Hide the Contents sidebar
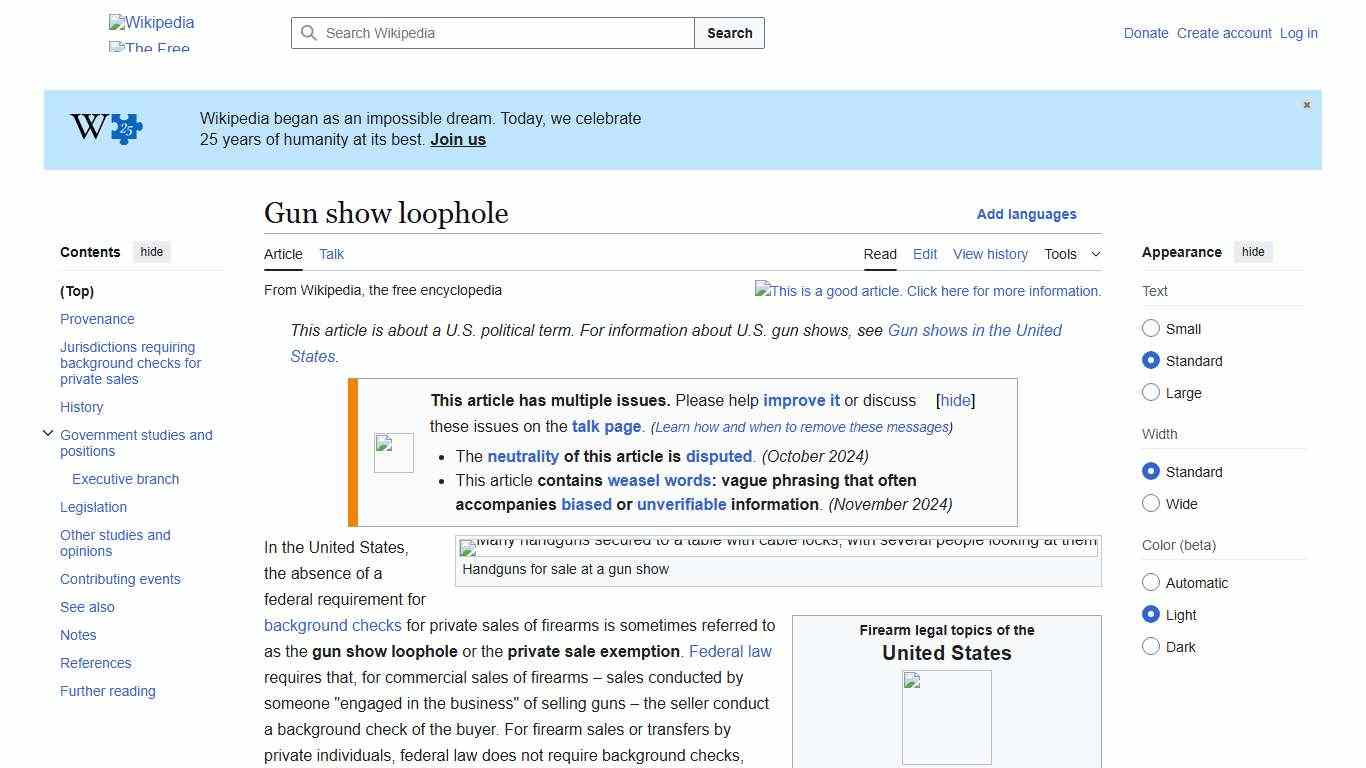Screen dimensions: 1366x768 pos(151,251)
